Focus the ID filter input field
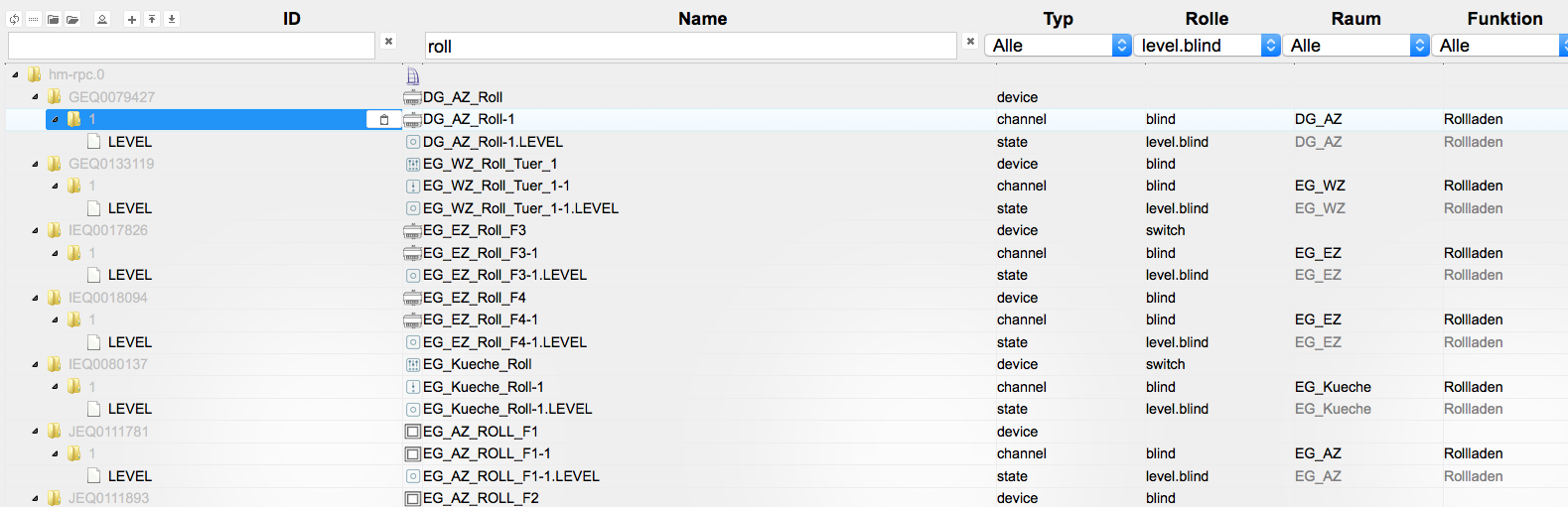Viewport: 1568px width, 507px height. pyautogui.click(x=192, y=46)
